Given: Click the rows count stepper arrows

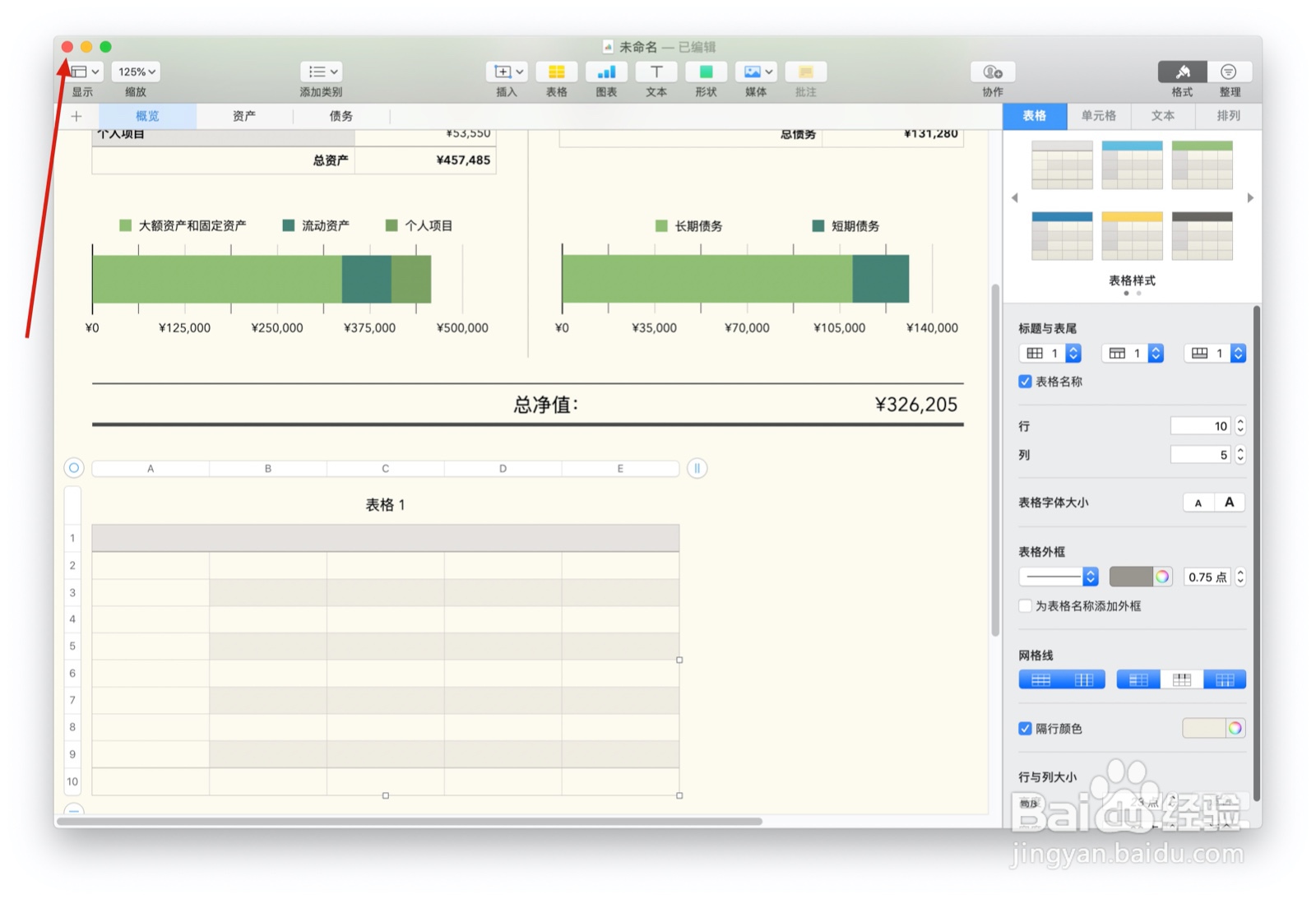Looking at the screenshot, I should pos(1240,426).
